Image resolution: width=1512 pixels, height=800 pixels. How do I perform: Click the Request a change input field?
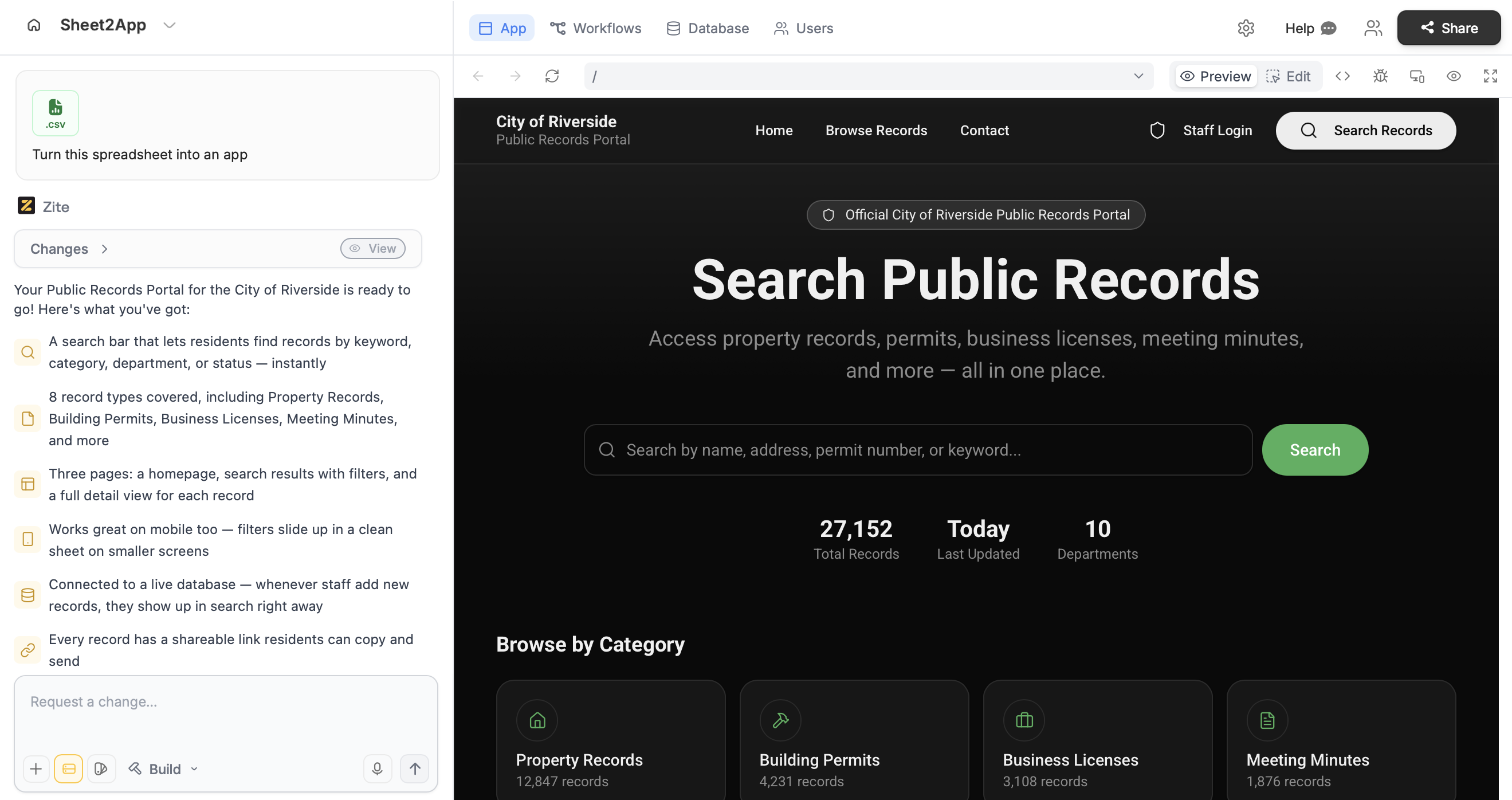coord(225,702)
